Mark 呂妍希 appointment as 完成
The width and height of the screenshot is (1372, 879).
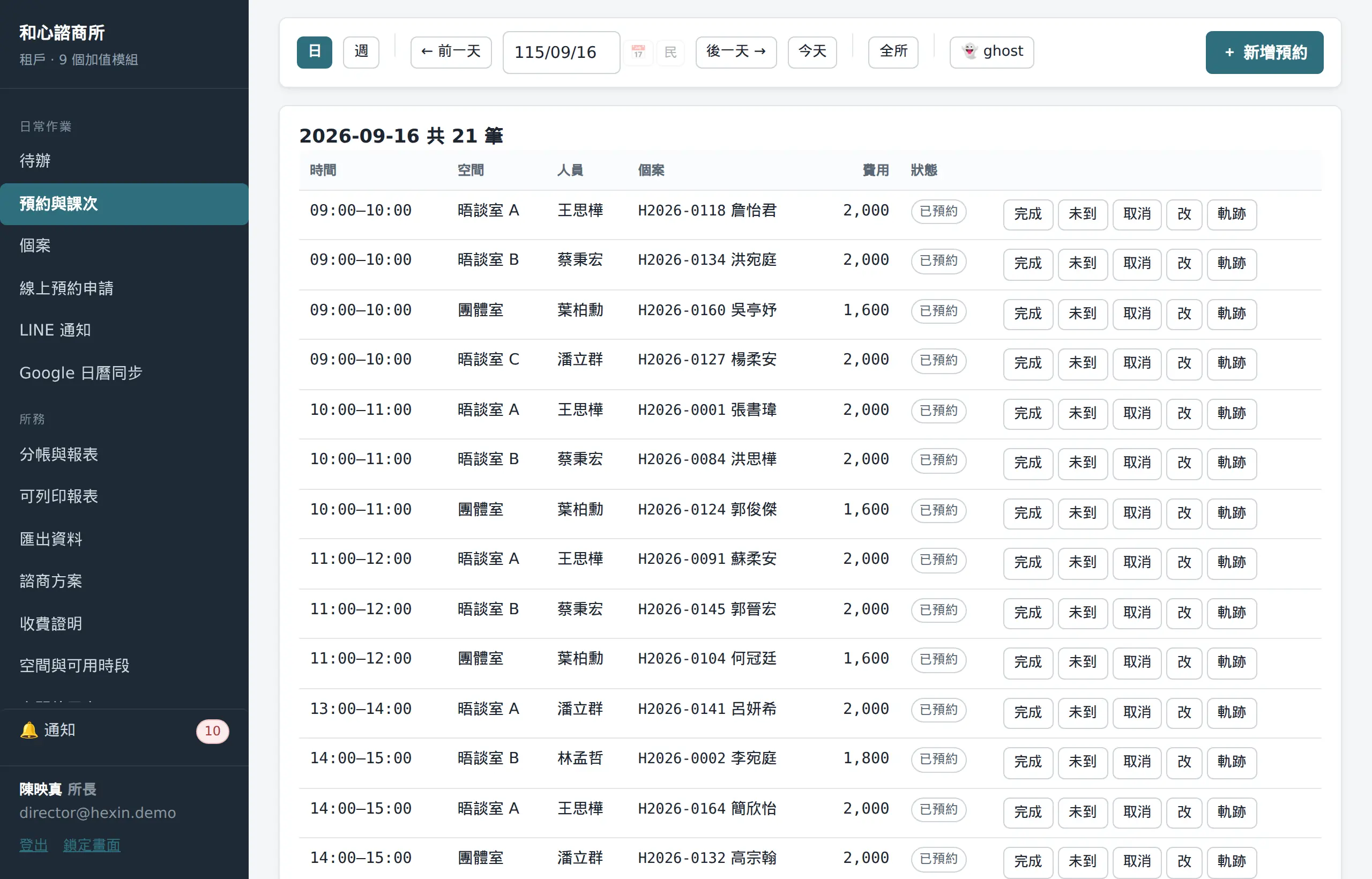click(x=1028, y=712)
